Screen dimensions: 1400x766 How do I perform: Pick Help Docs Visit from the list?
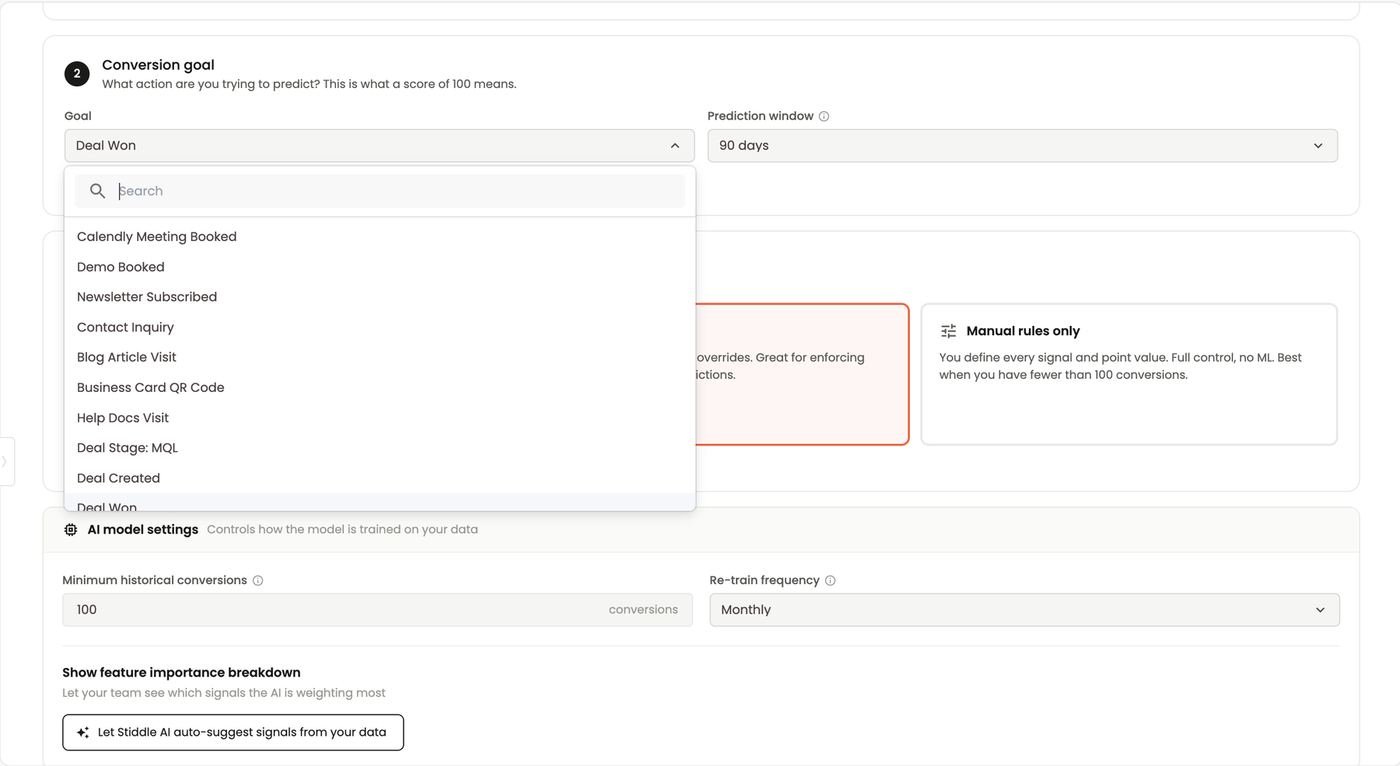pyautogui.click(x=380, y=418)
